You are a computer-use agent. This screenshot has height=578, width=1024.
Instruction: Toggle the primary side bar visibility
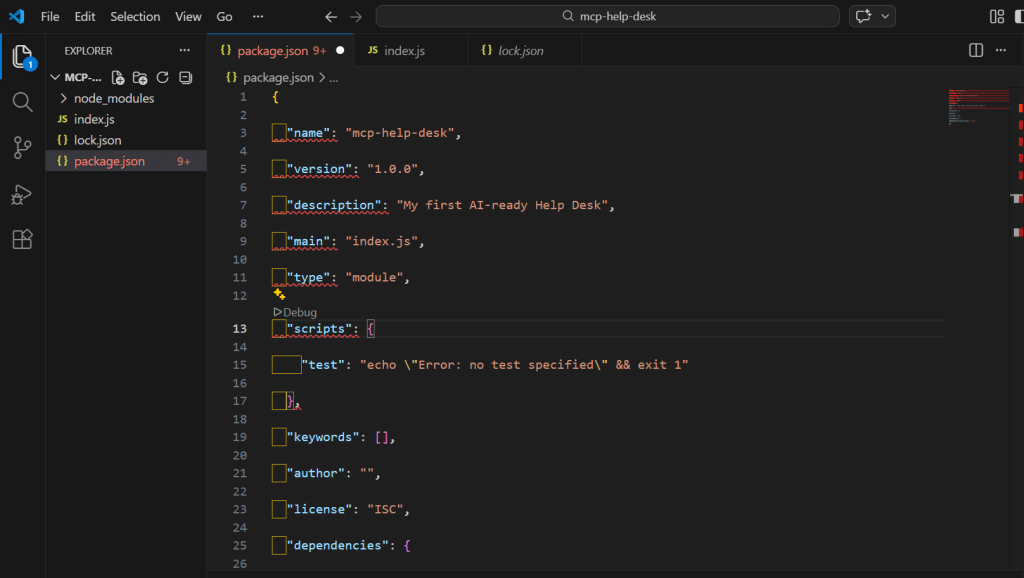pyautogui.click(x=1017, y=16)
